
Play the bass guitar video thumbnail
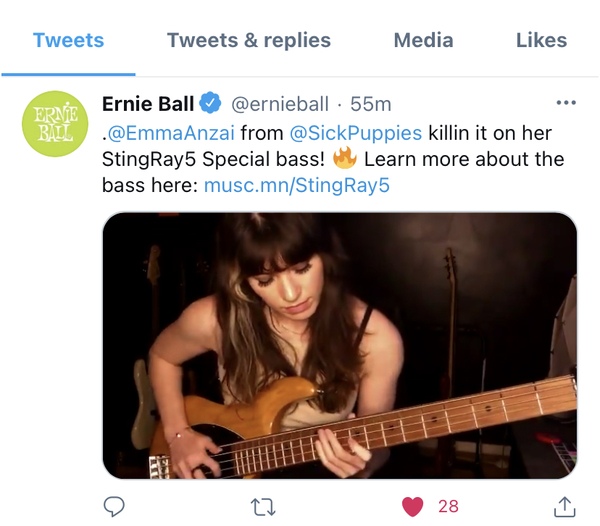pos(340,345)
